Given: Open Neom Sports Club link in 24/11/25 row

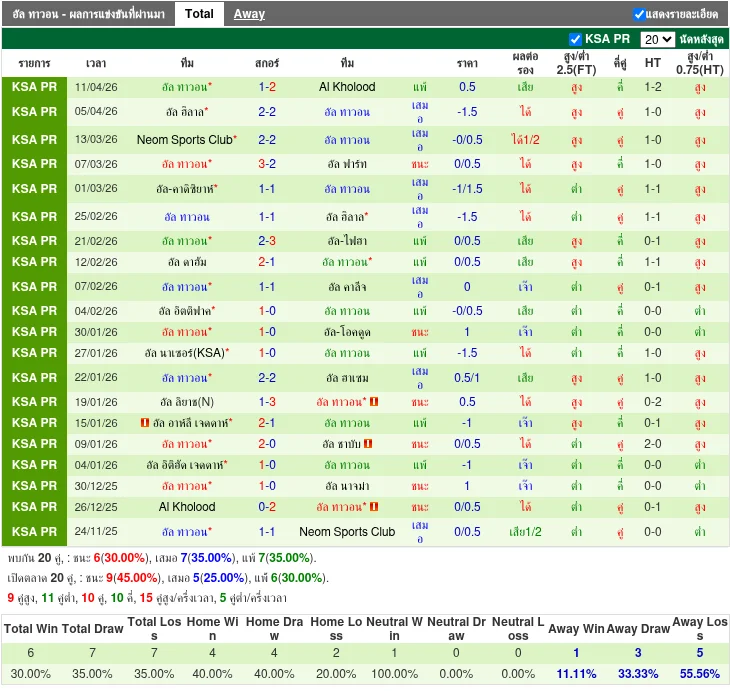Looking at the screenshot, I should tap(347, 532).
